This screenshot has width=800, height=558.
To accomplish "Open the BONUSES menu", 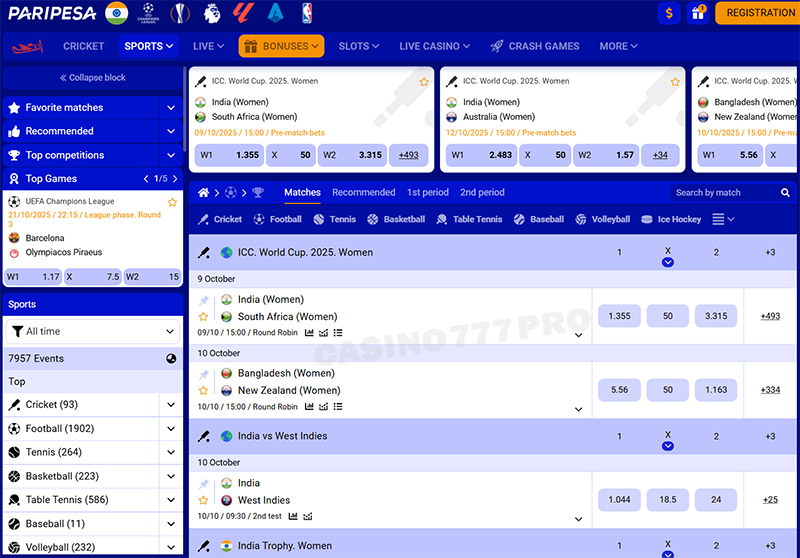I will [x=281, y=46].
